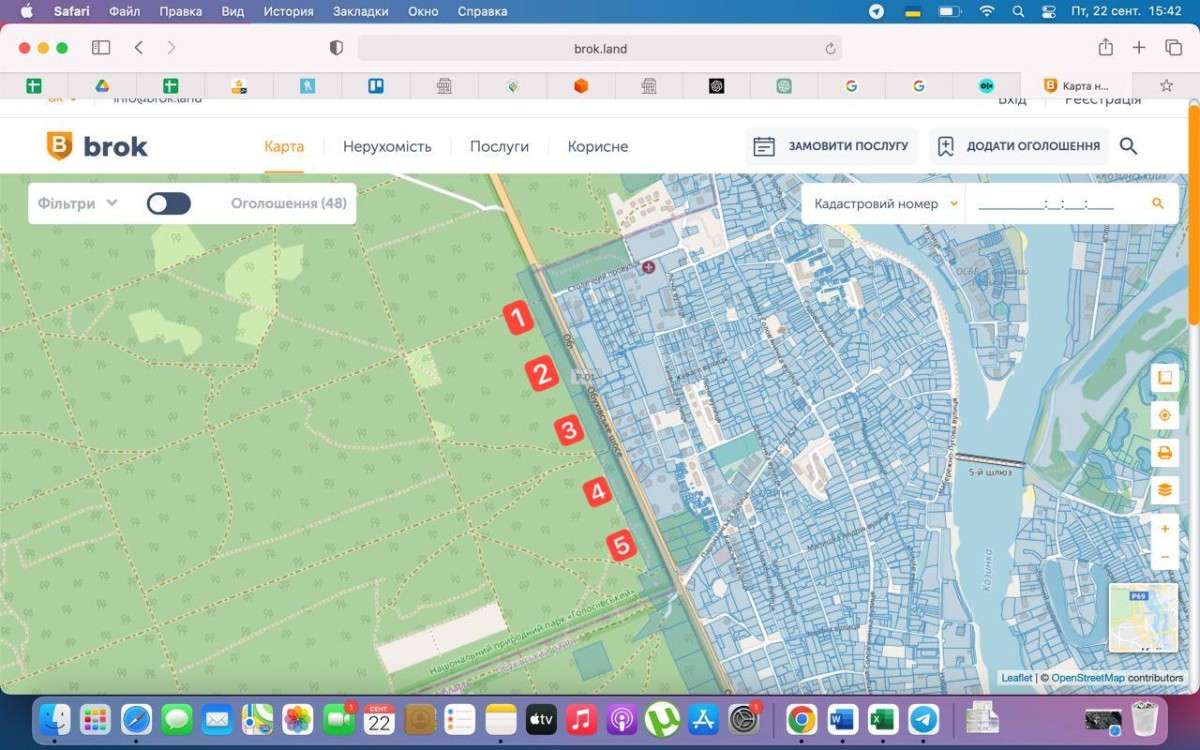Open the Послуги menu item

[499, 147]
